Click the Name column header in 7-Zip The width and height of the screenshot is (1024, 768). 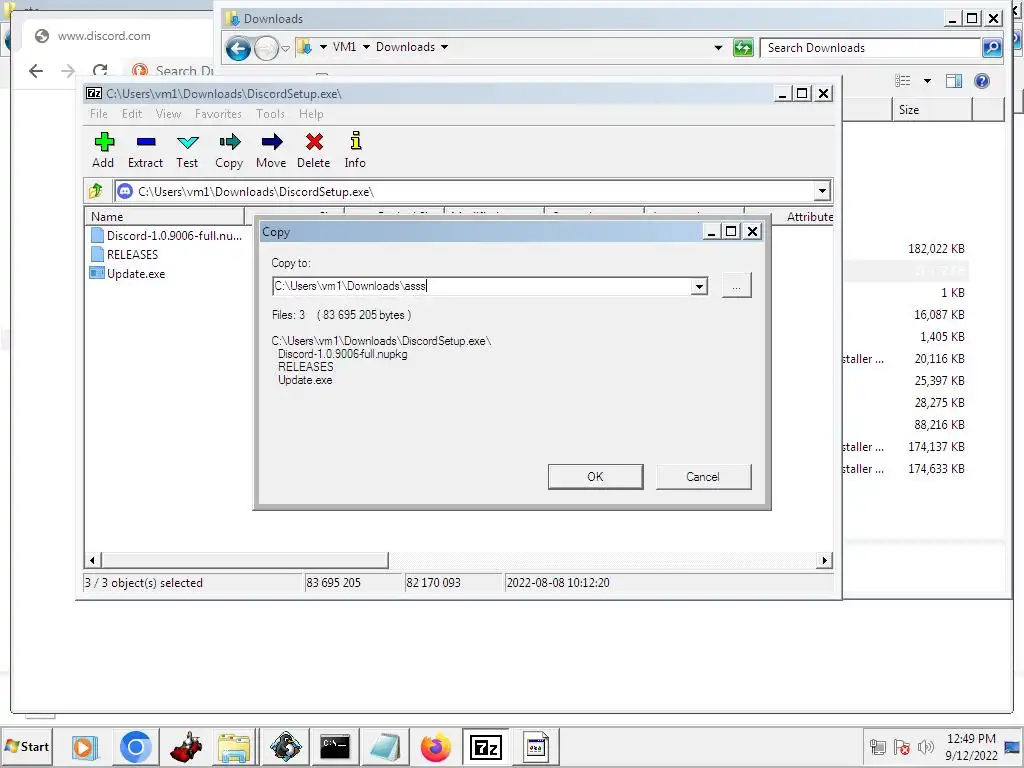pyautogui.click(x=165, y=217)
